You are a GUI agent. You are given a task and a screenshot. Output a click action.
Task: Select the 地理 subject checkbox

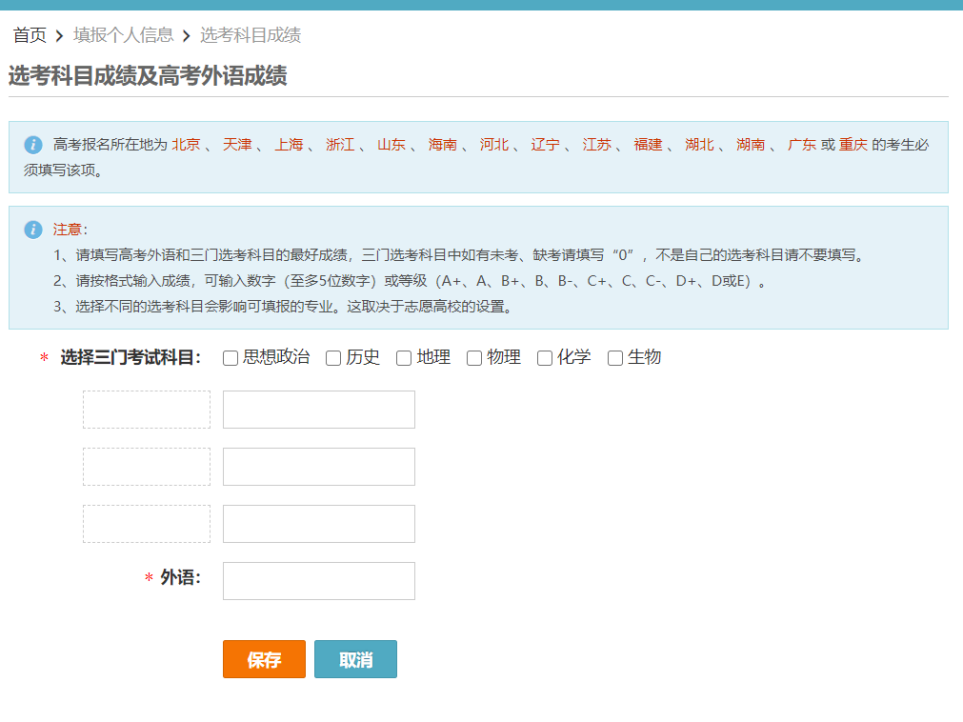(404, 358)
